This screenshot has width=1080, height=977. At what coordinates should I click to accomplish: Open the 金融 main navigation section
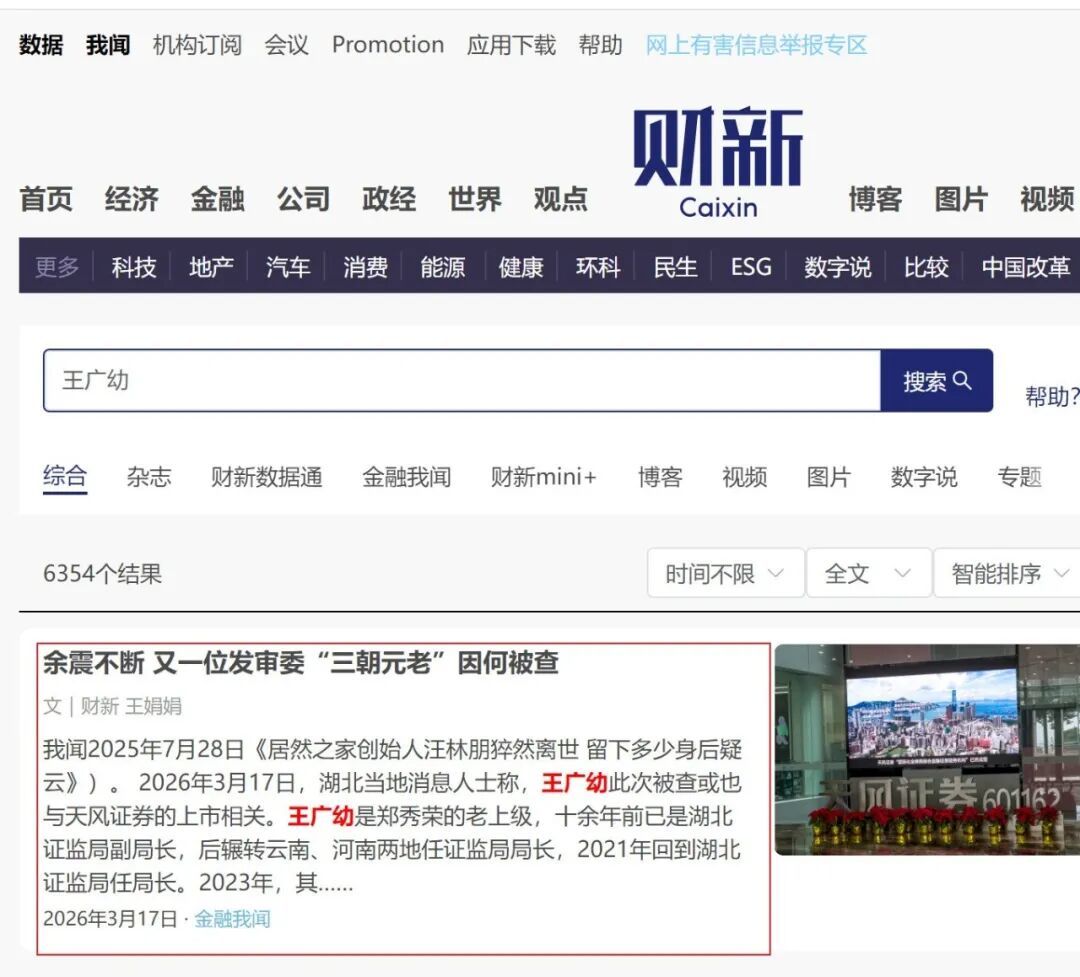click(218, 199)
